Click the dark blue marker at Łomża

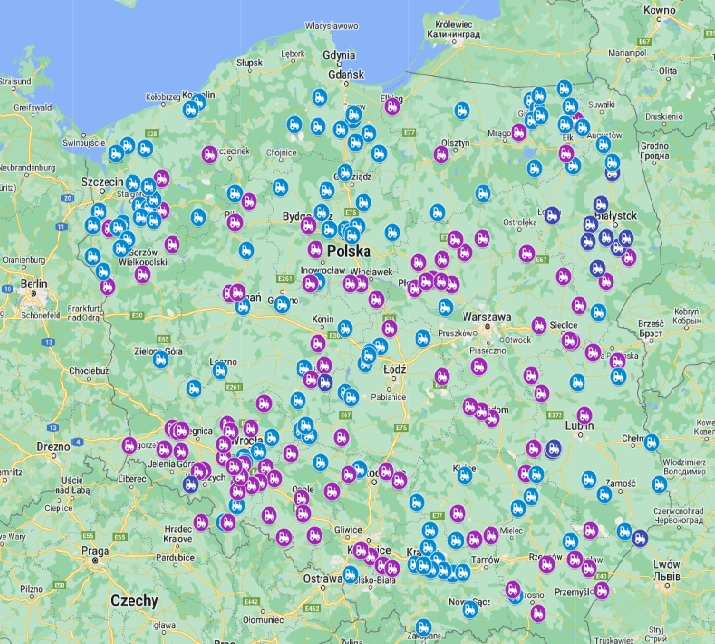click(551, 213)
